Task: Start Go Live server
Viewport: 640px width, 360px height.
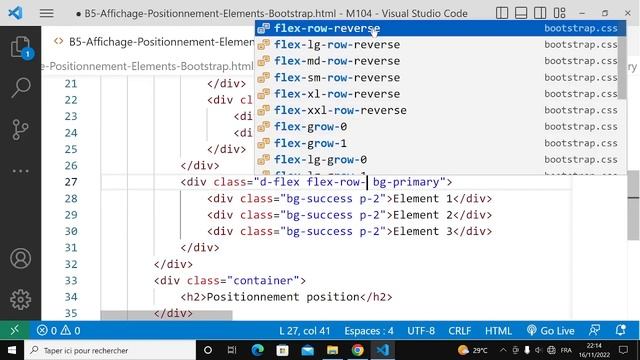Action: (x=550, y=331)
